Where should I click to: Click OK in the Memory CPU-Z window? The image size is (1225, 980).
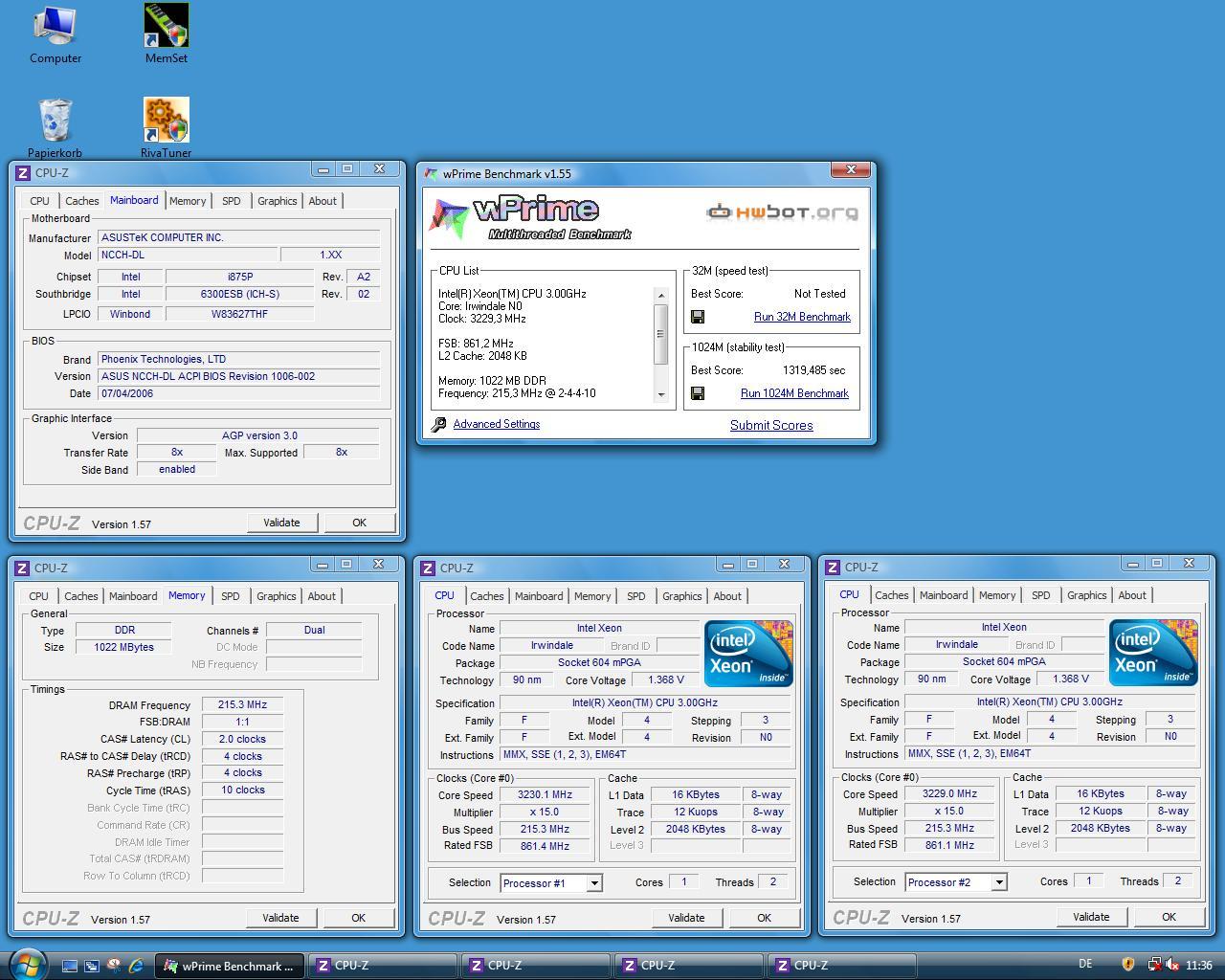coord(359,918)
